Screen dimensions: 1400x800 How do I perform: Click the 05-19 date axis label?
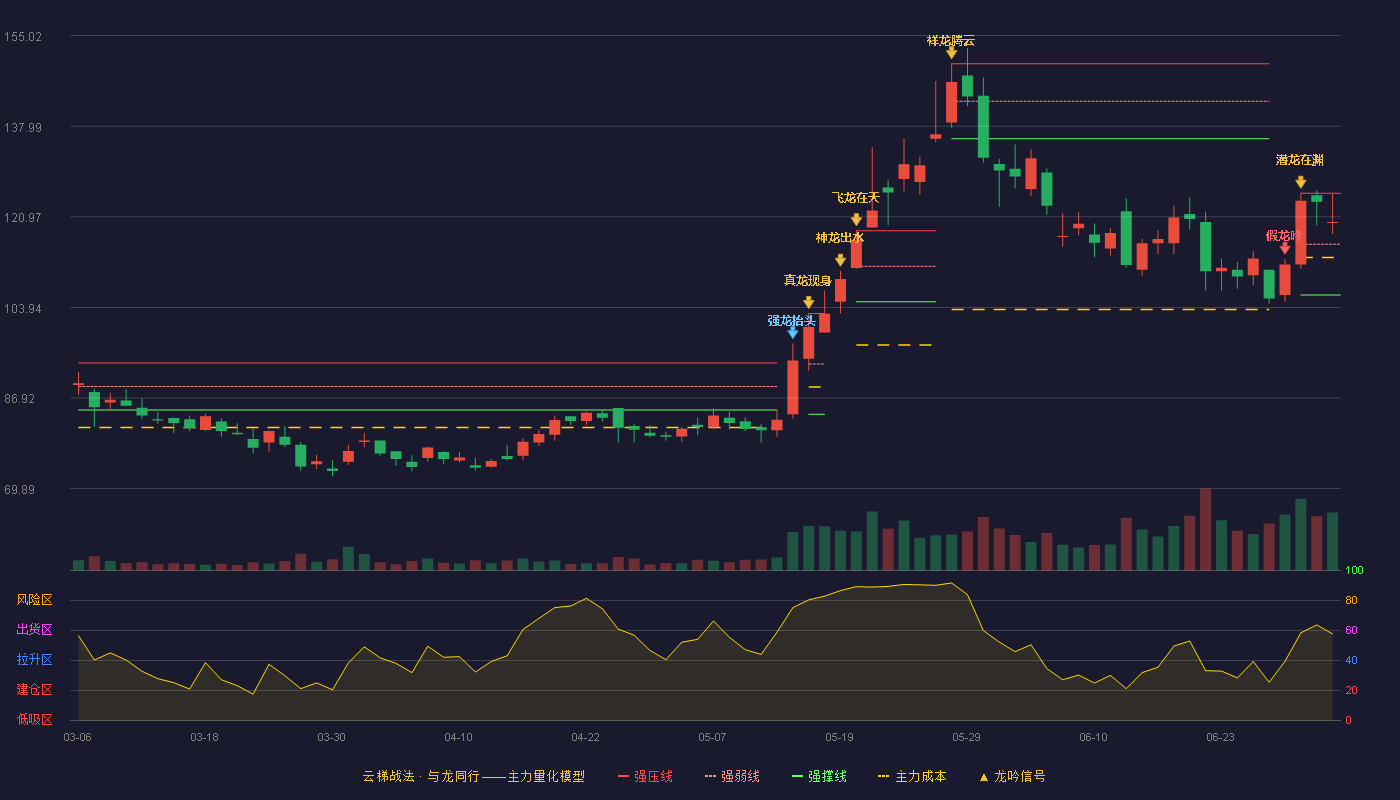tap(839, 737)
